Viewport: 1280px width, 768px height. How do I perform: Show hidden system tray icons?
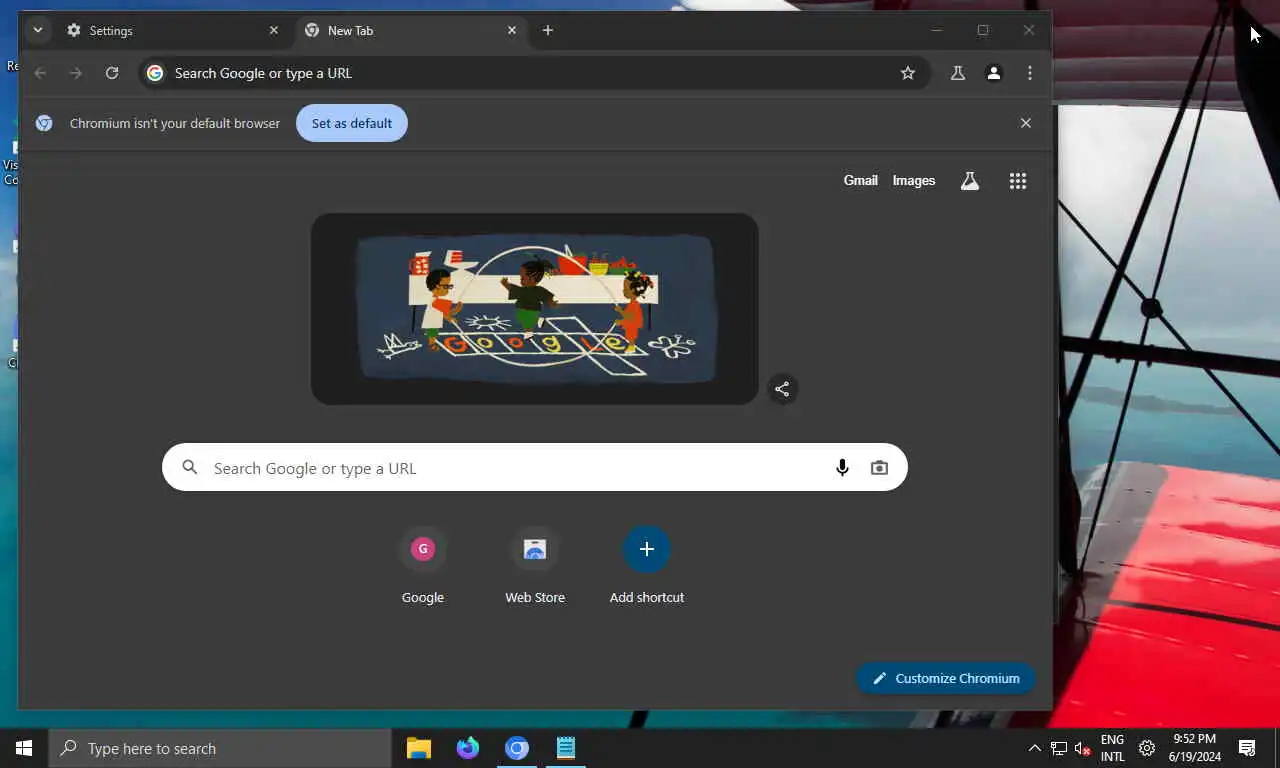1034,748
